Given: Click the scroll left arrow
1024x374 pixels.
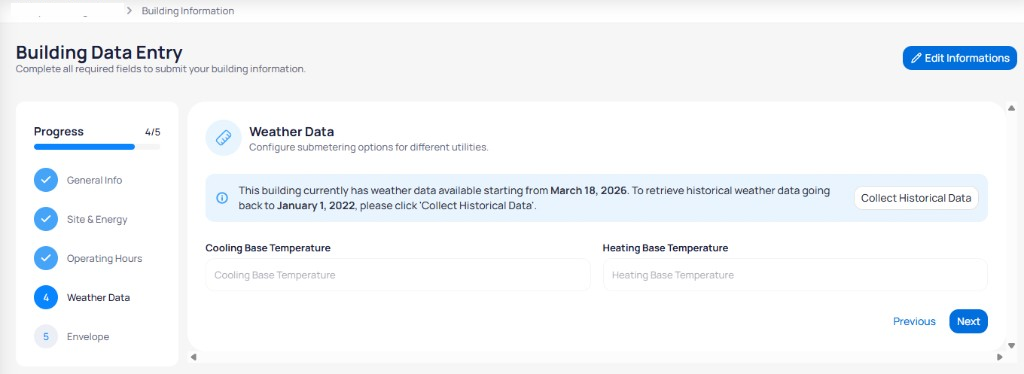Looking at the screenshot, I should point(193,357).
